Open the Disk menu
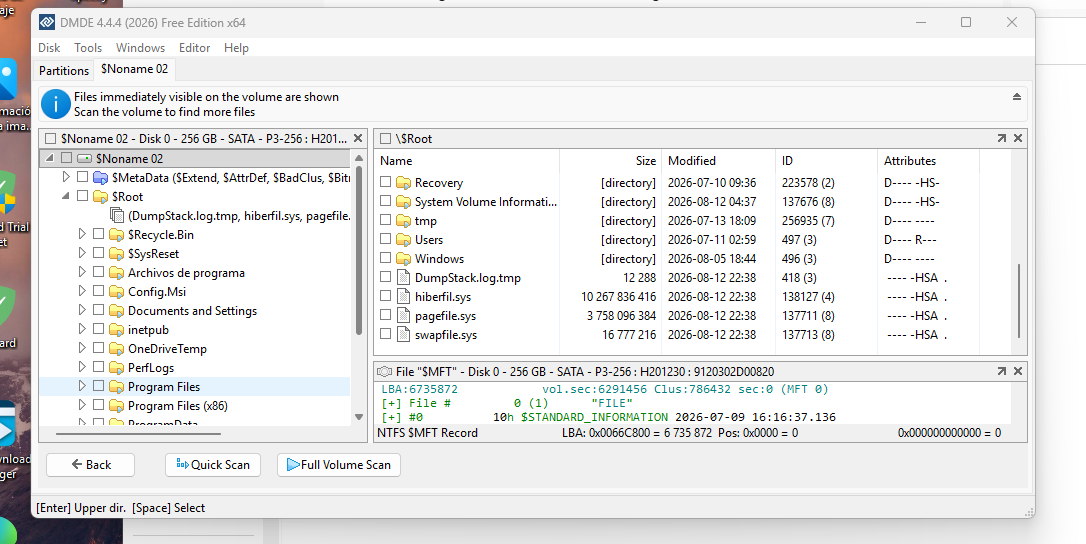Screen dimensions: 1086x544 pyautogui.click(x=49, y=48)
